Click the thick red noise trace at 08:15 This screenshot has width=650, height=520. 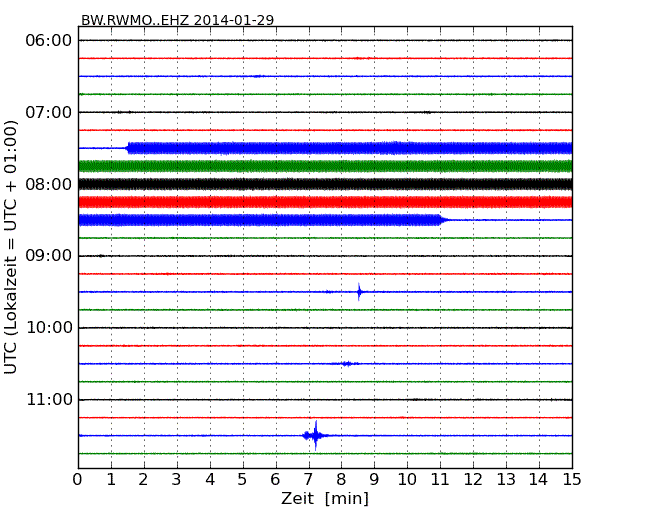point(325,202)
